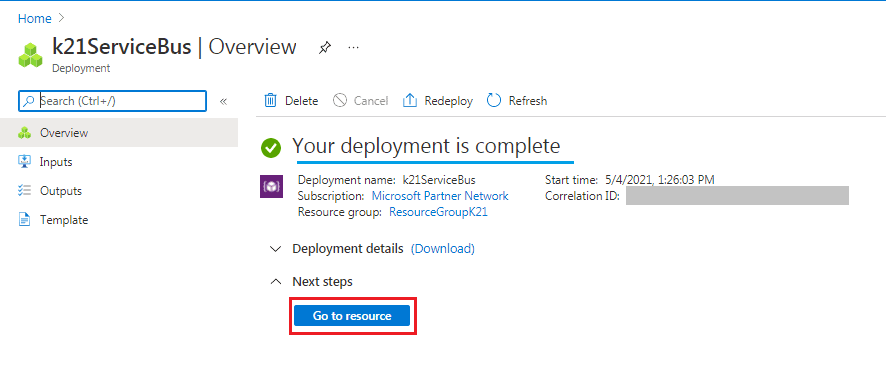Click the disabled Cancel icon
886x390 pixels.
pyautogui.click(x=340, y=101)
